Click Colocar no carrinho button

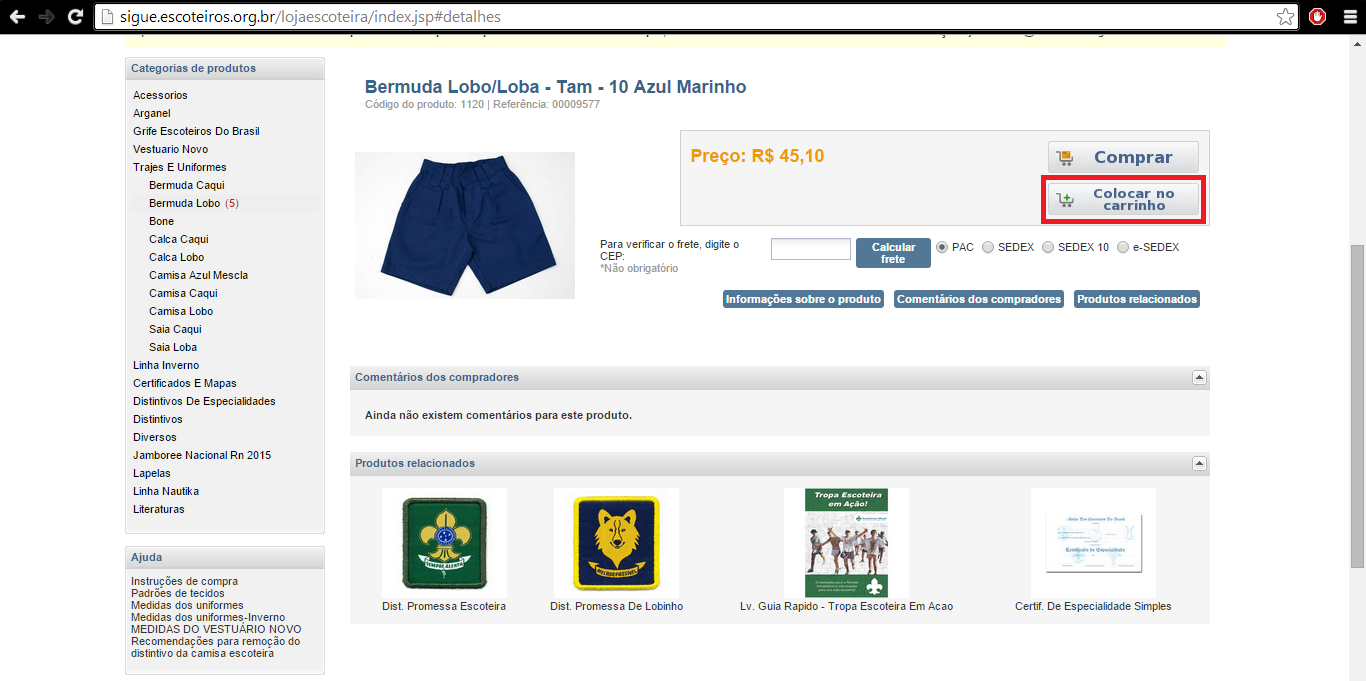1123,200
